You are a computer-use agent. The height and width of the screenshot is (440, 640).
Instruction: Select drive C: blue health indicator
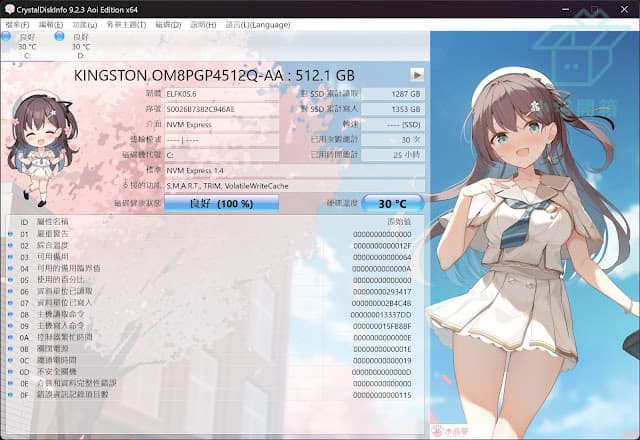tap(6, 36)
